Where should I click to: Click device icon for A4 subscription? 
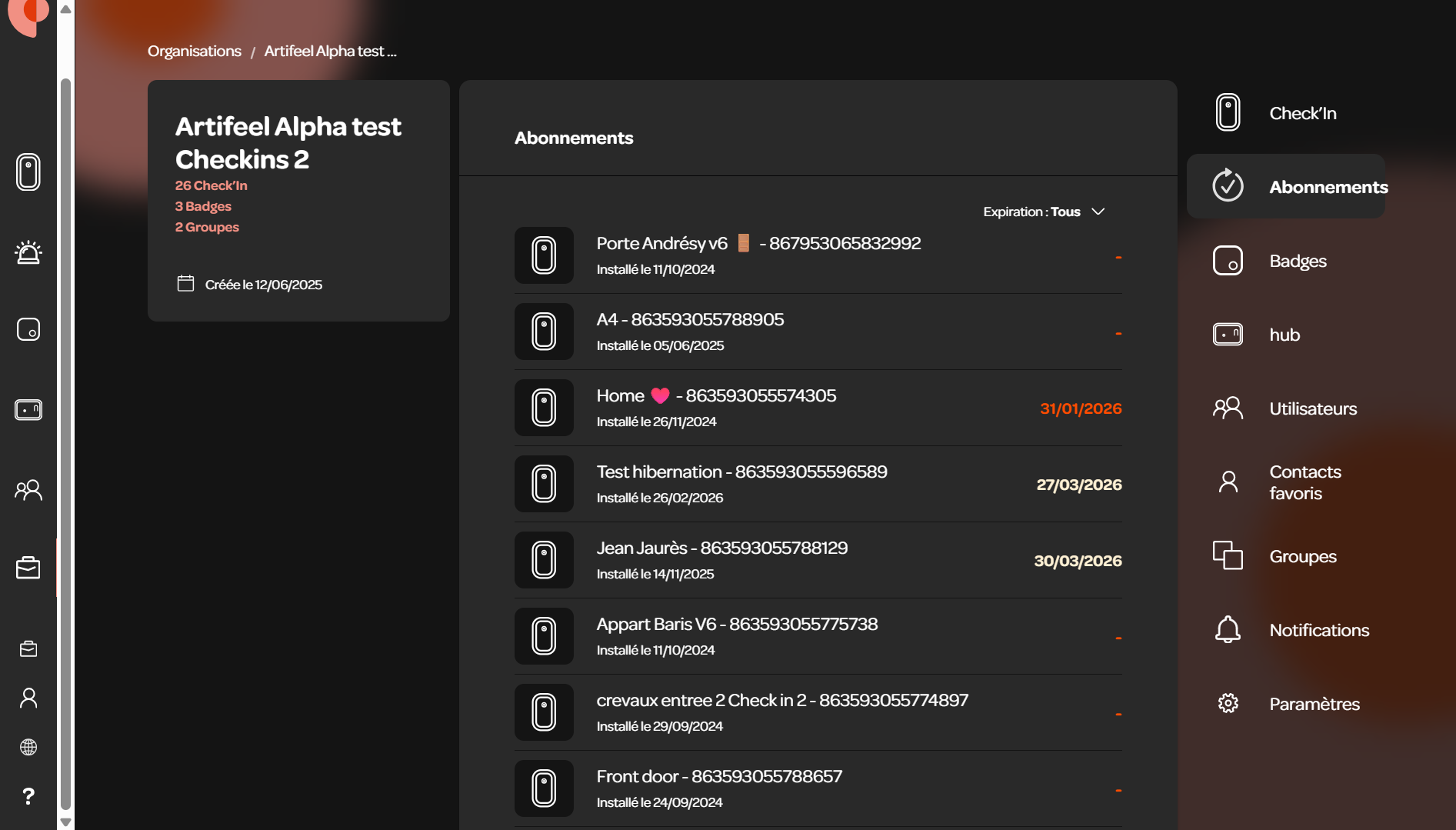click(544, 332)
